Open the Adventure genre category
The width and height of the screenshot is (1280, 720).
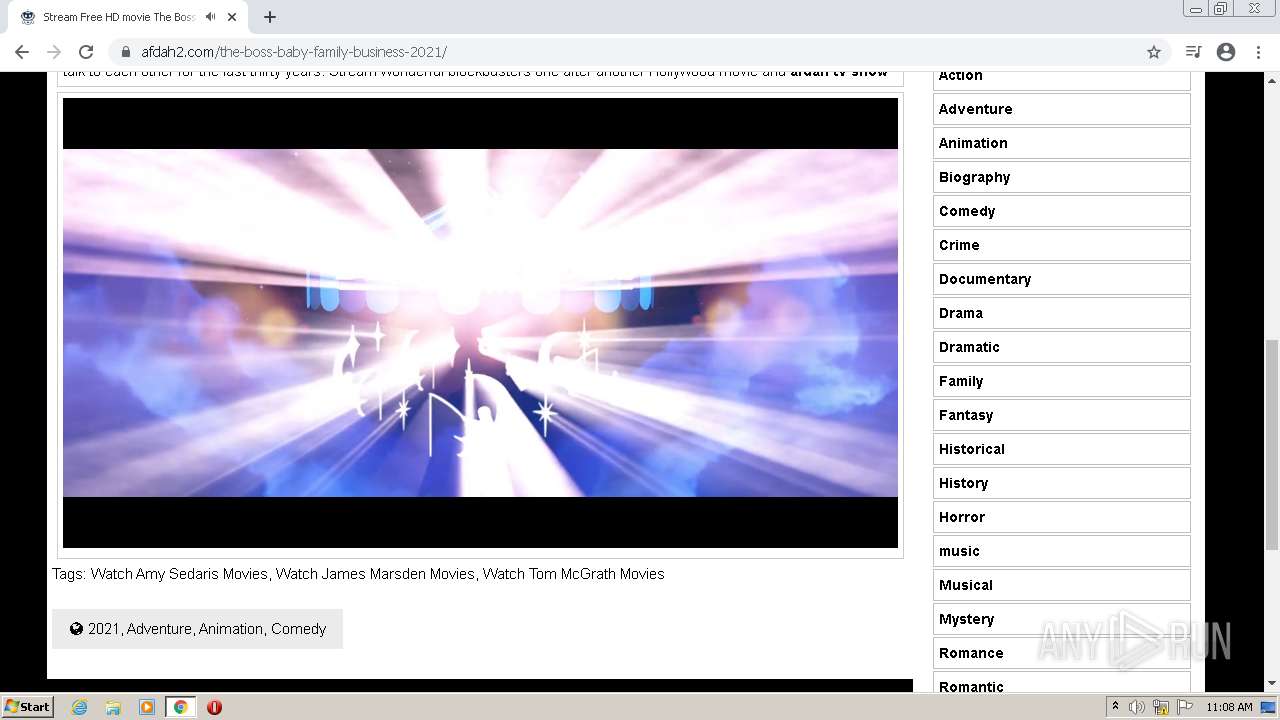click(x=1062, y=109)
